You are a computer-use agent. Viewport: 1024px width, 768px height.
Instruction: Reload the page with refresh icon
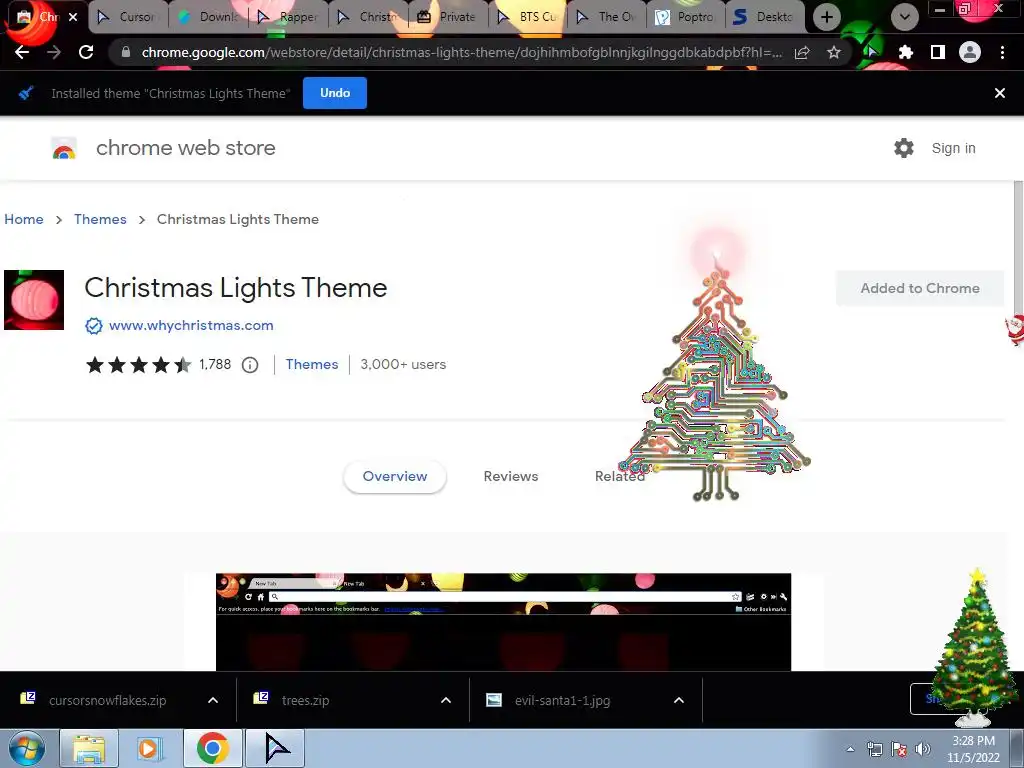[86, 52]
